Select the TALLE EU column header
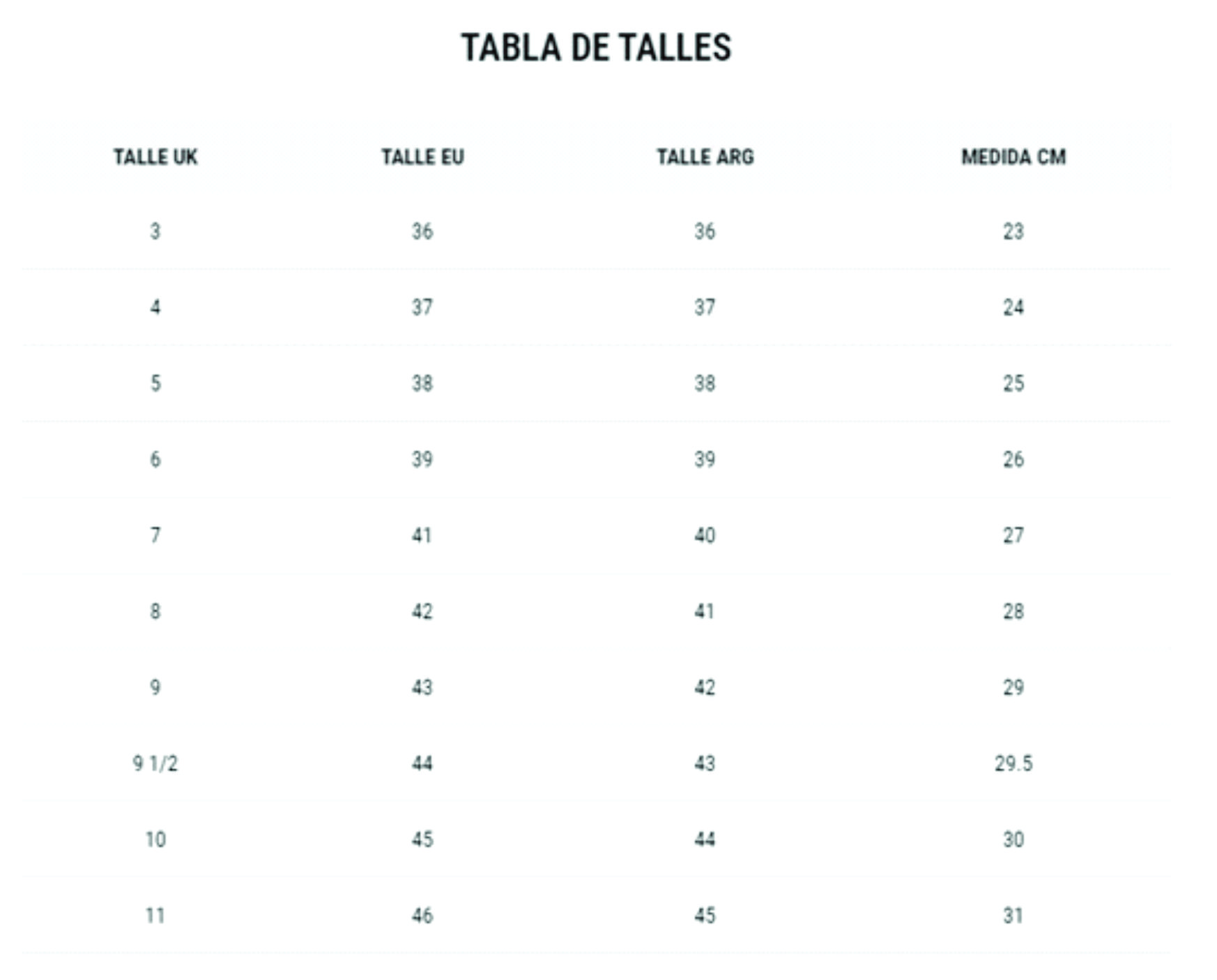 click(x=422, y=157)
